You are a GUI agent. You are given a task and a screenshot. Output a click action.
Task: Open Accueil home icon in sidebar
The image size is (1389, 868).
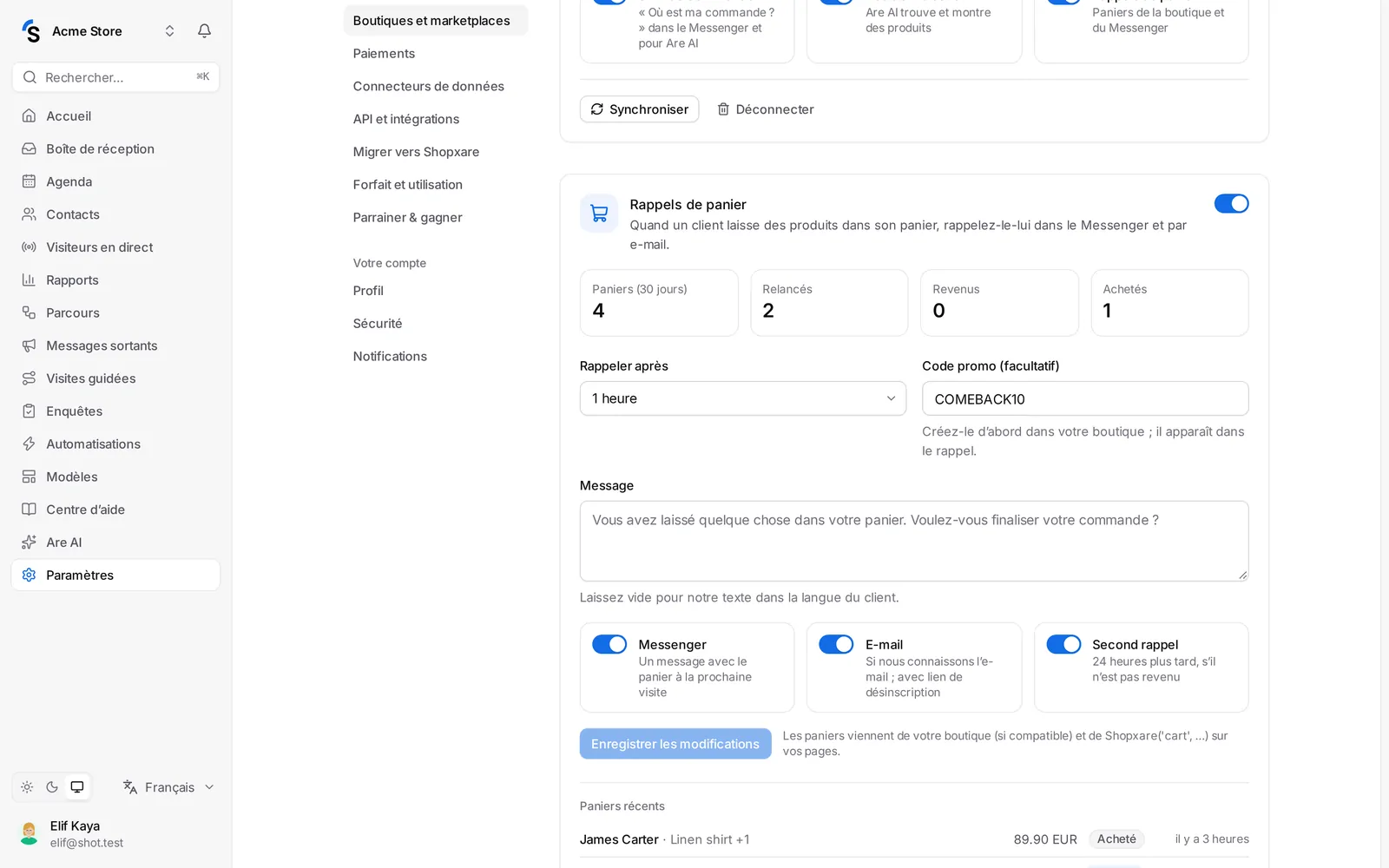tap(29, 116)
